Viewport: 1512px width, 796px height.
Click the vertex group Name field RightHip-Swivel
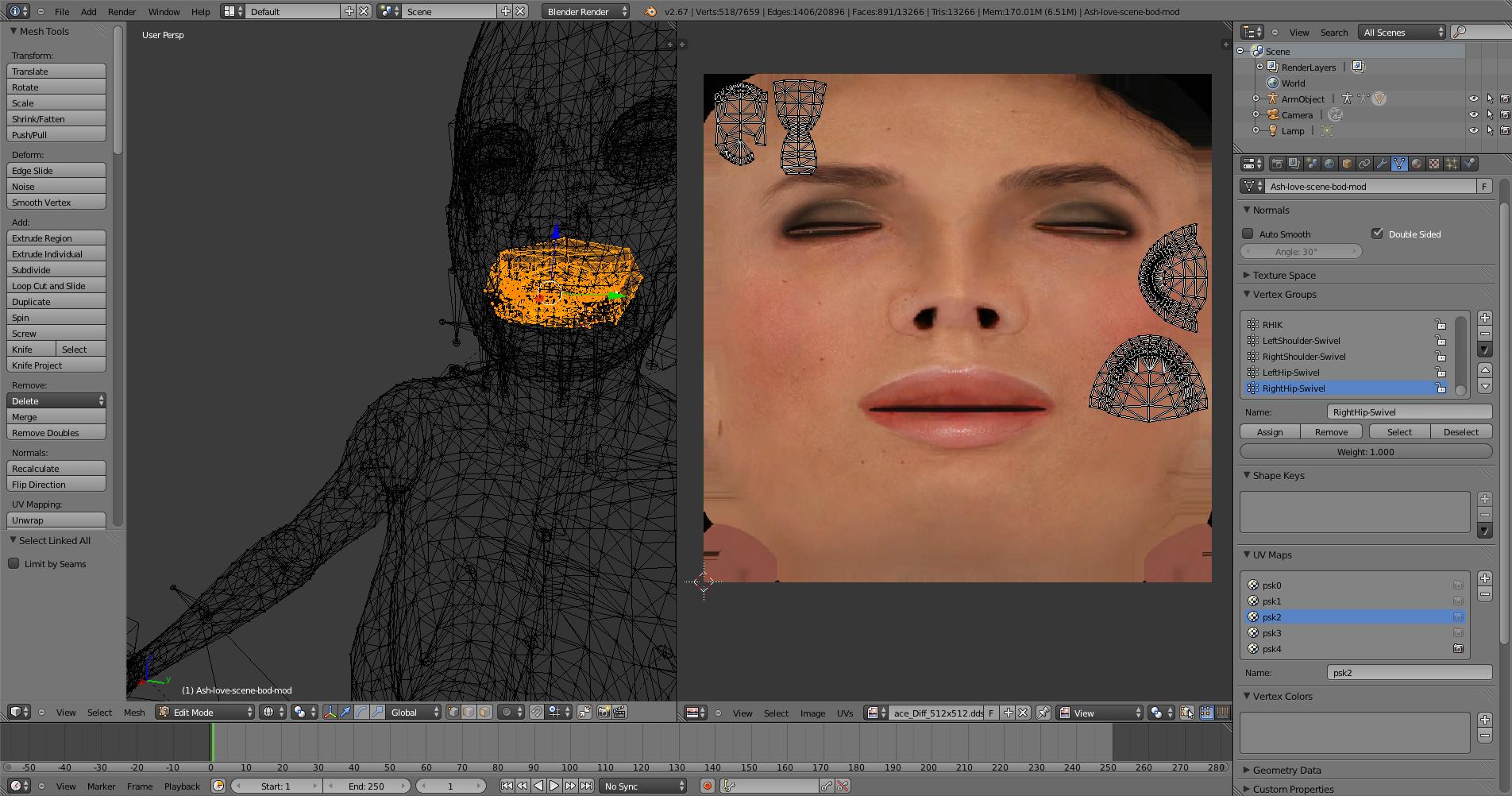[x=1410, y=412]
